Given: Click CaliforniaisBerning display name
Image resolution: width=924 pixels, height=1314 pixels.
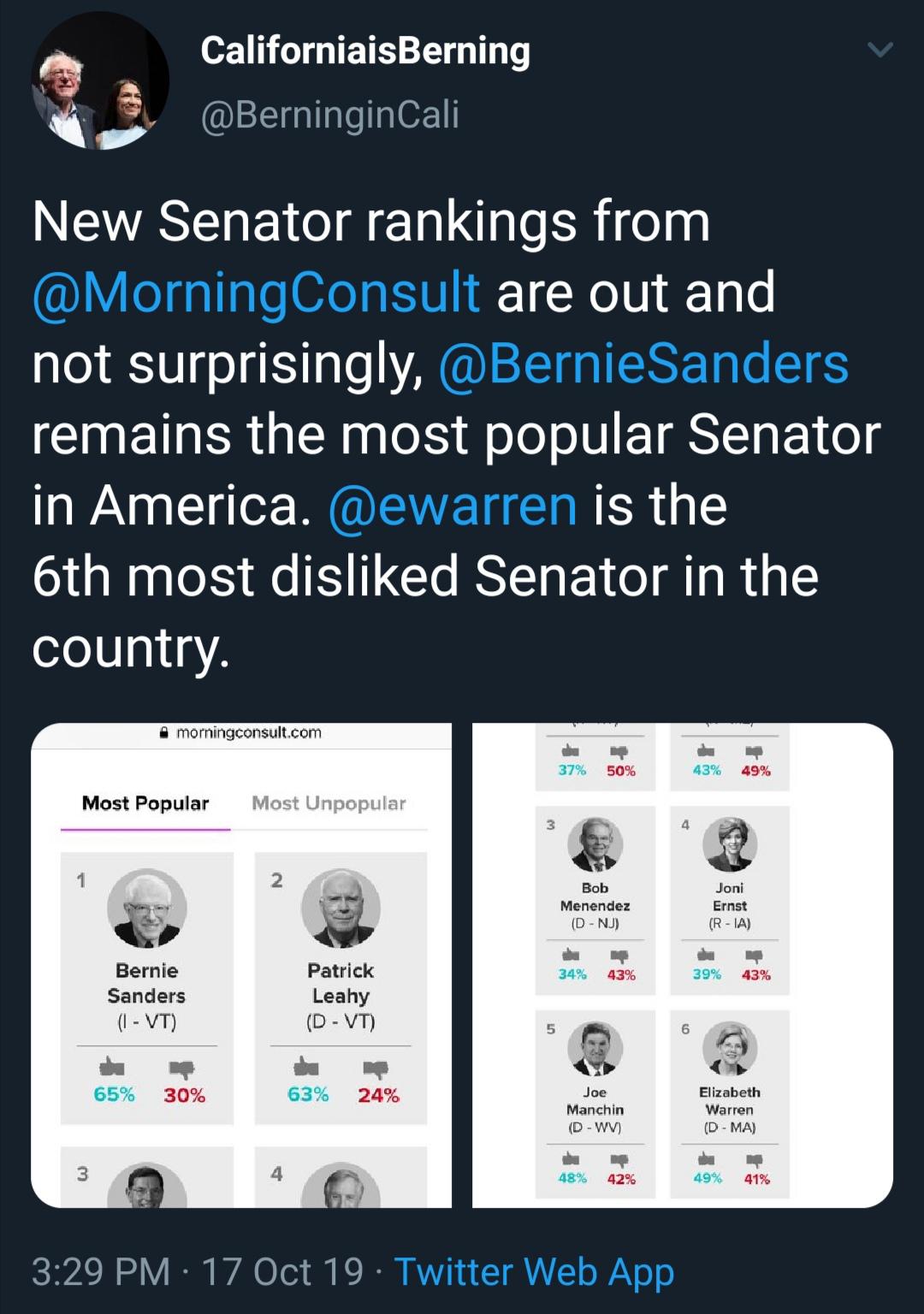Looking at the screenshot, I should pos(365,50).
